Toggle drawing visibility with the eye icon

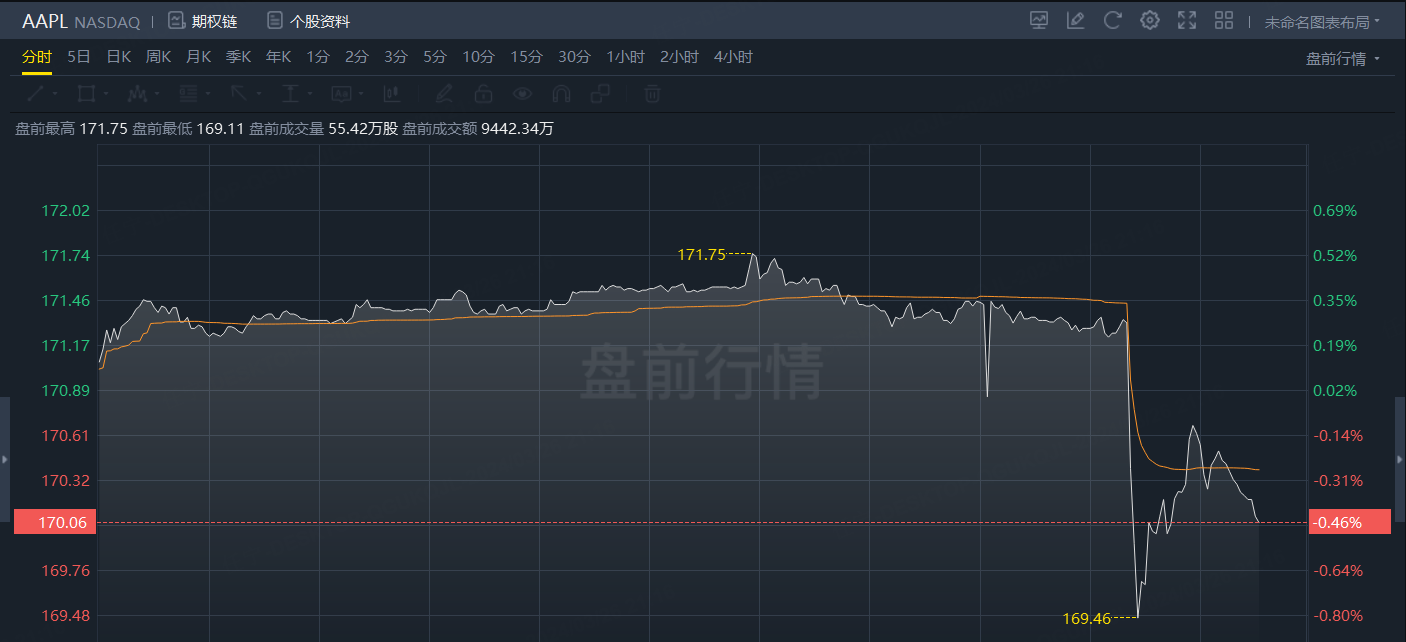point(522,94)
